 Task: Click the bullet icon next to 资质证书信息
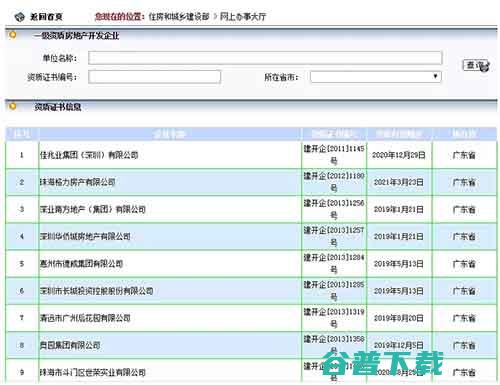tap(13, 106)
